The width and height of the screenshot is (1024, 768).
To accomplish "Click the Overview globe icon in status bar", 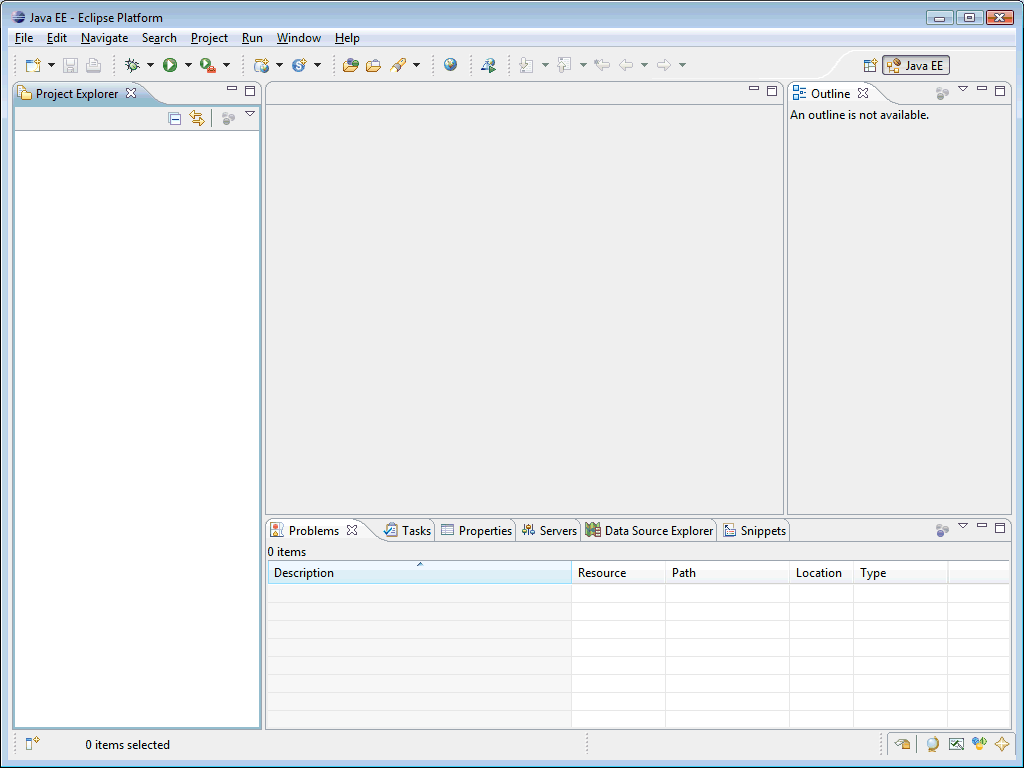I will tap(933, 743).
